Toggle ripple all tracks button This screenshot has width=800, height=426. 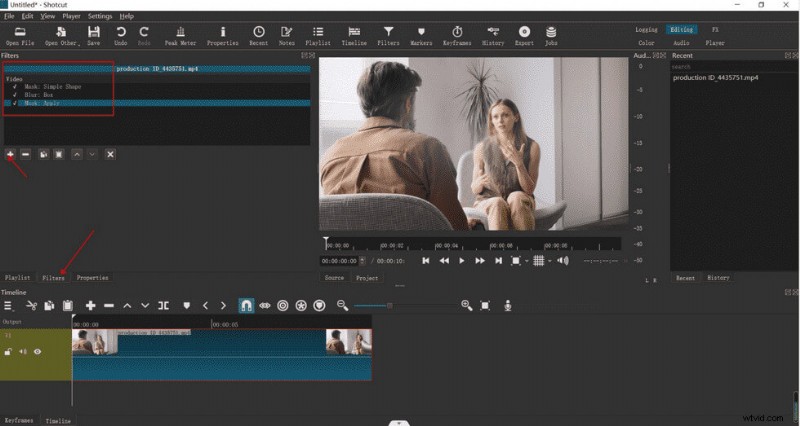(x=301, y=306)
